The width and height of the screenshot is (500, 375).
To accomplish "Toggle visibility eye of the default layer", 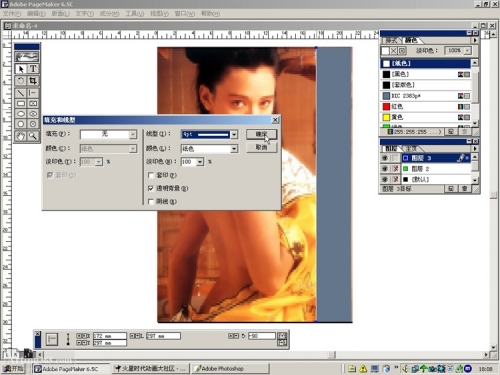I will [x=385, y=179].
